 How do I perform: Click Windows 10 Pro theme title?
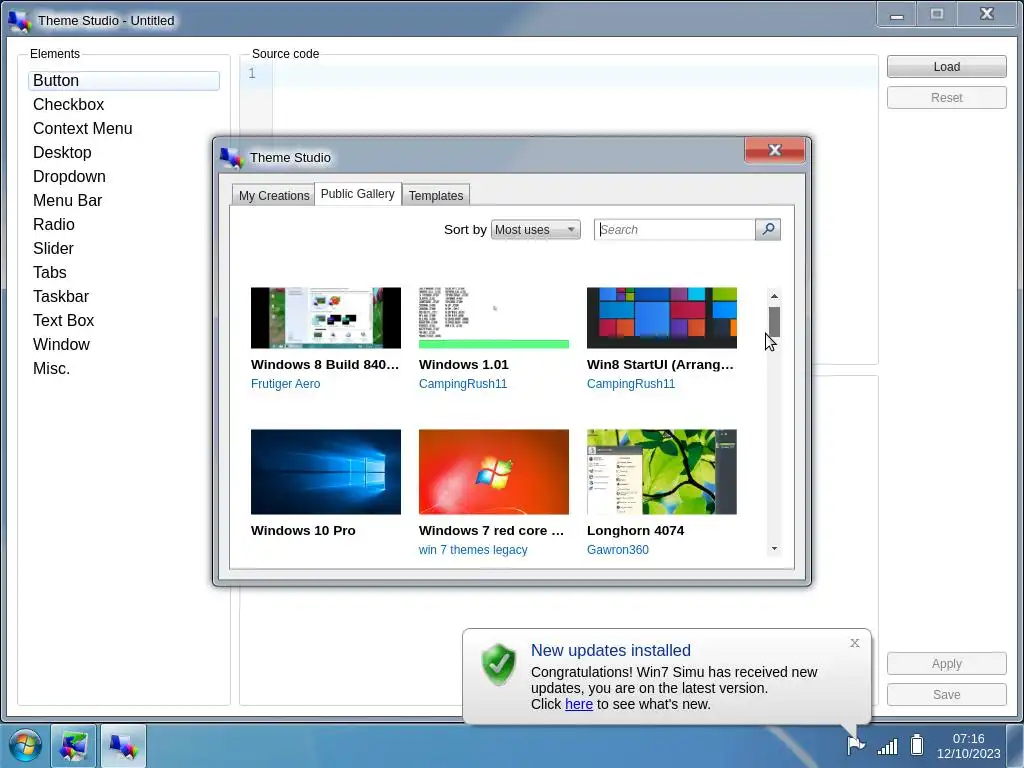pyautogui.click(x=303, y=531)
